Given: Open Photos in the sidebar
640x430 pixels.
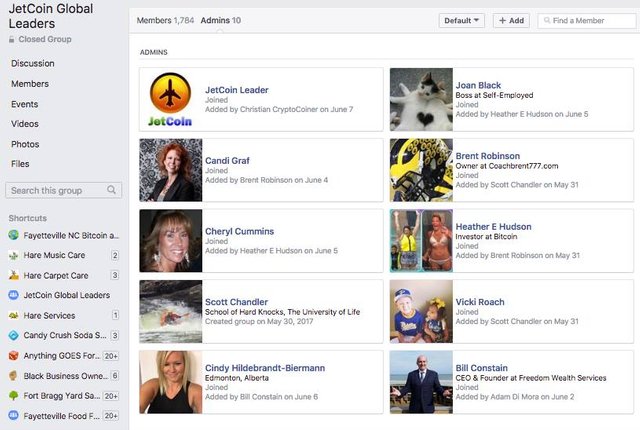Looking at the screenshot, I should pyautogui.click(x=25, y=144).
